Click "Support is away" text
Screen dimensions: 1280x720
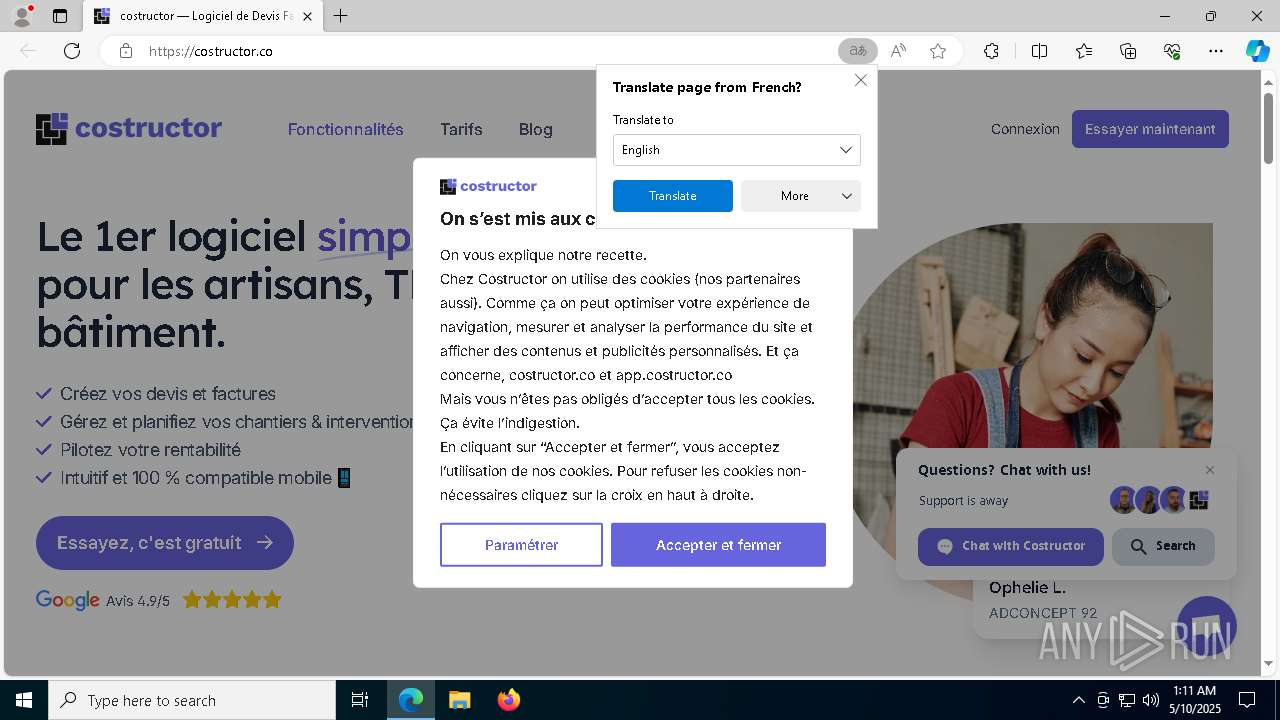[963, 500]
